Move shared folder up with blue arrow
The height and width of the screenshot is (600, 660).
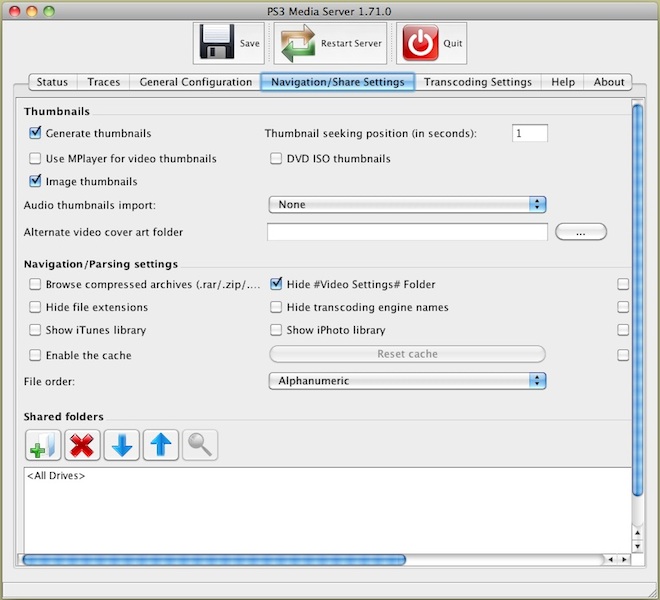click(161, 445)
